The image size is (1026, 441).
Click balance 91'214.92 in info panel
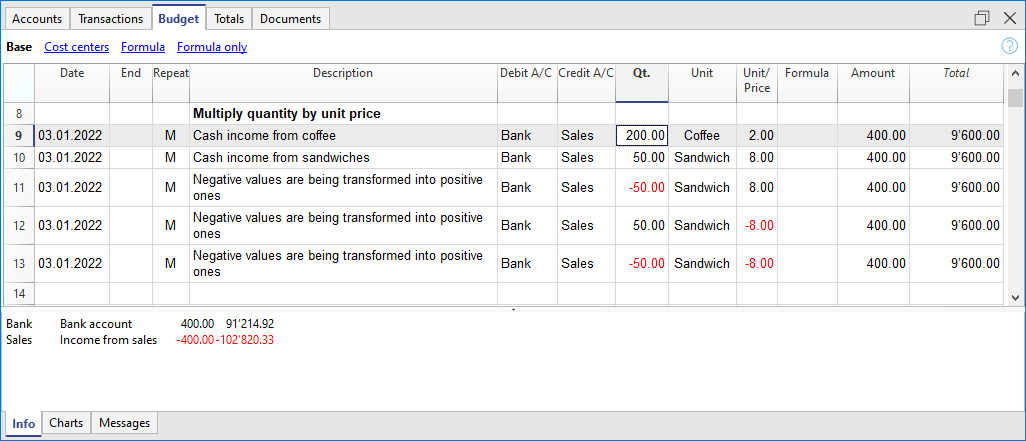tap(251, 324)
